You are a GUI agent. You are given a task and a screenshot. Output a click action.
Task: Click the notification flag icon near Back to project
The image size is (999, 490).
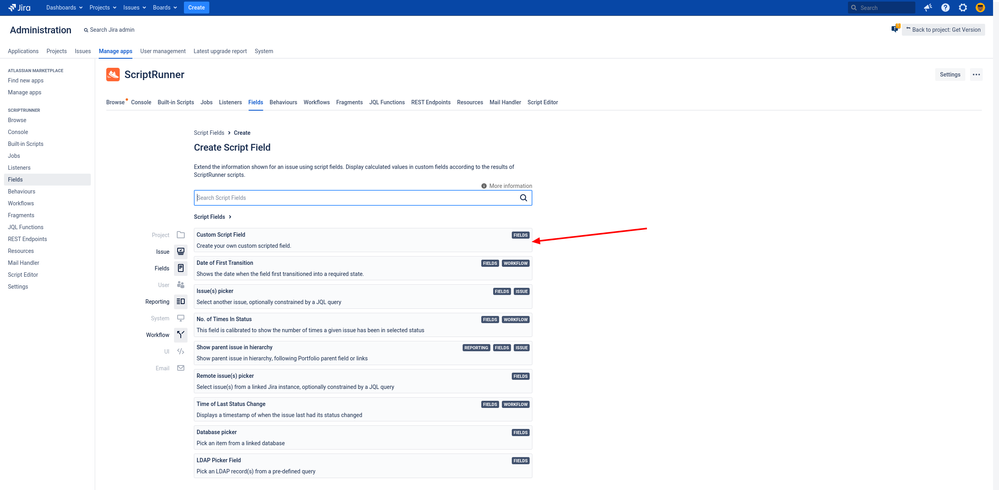(x=895, y=29)
